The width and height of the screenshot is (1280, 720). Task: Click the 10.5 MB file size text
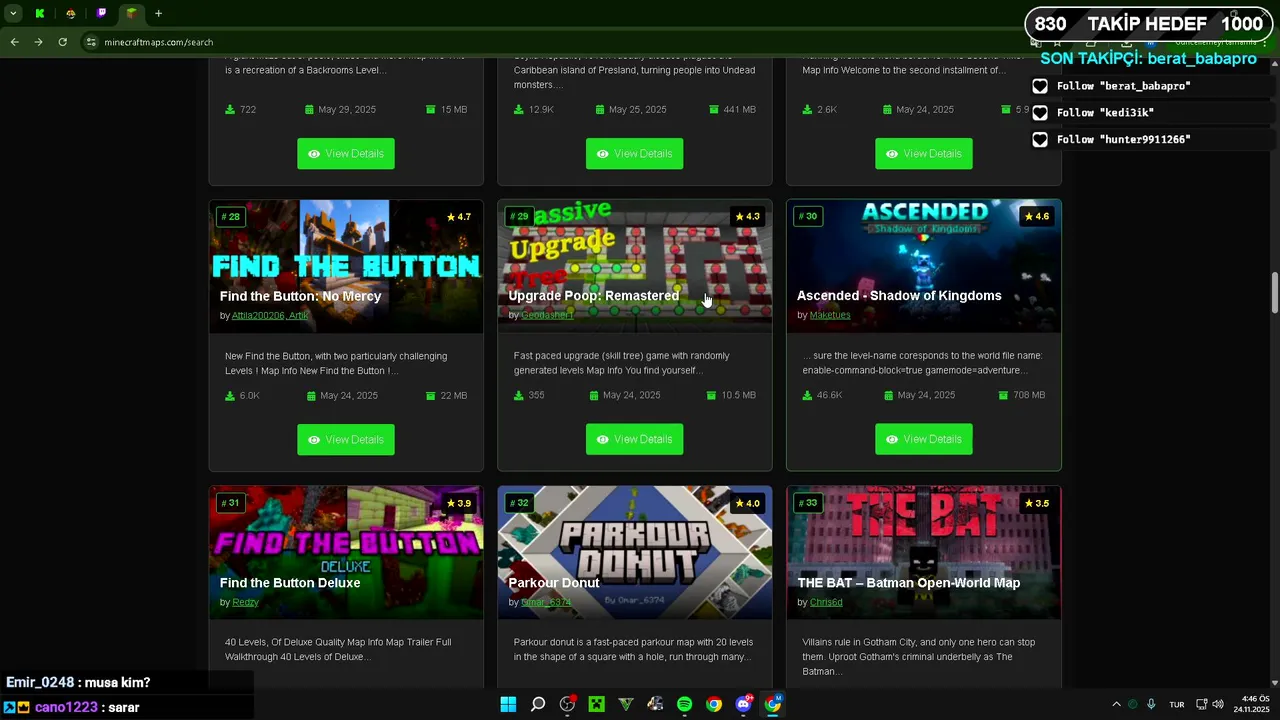pos(739,395)
